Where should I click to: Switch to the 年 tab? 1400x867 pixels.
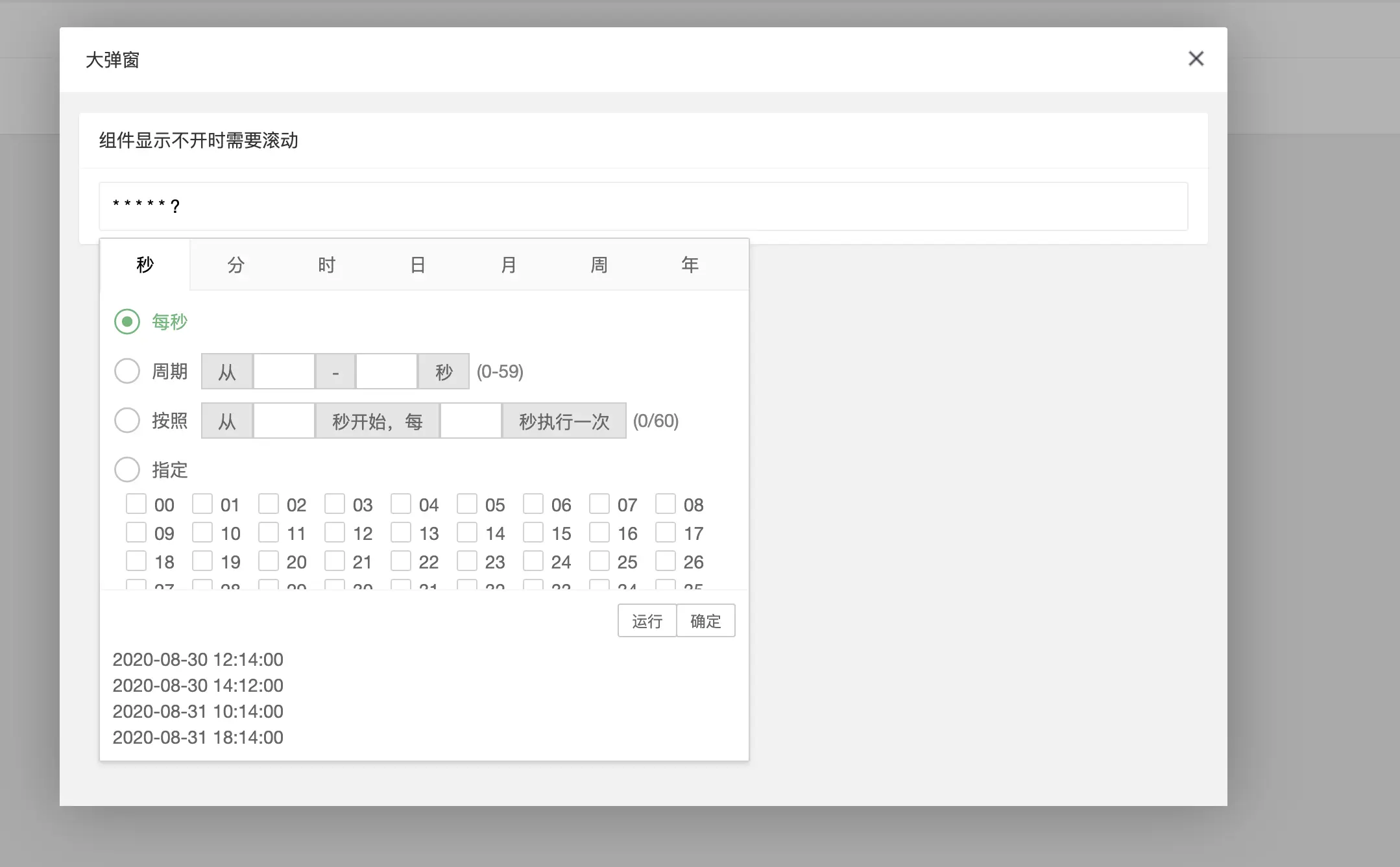tap(690, 264)
